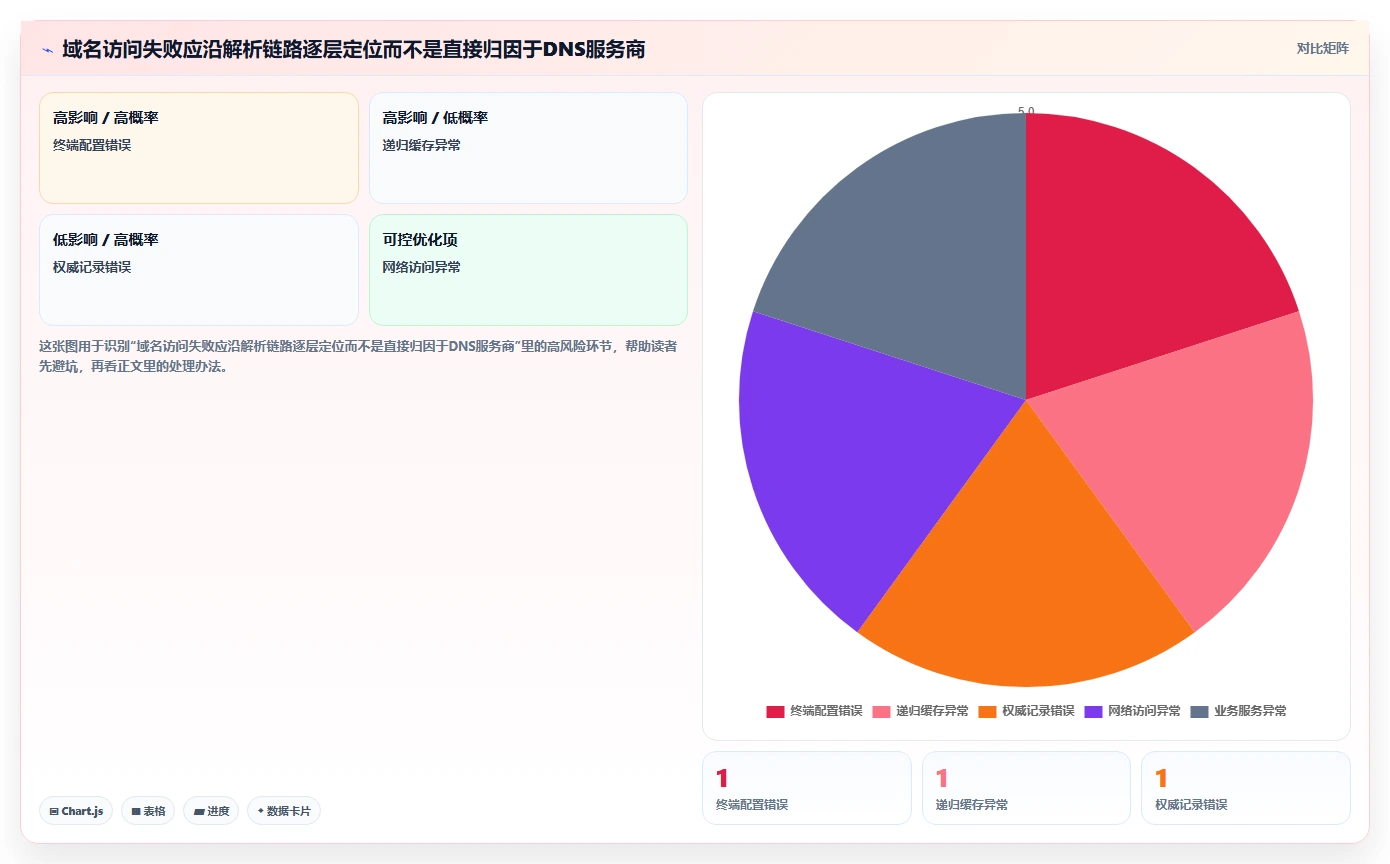Image resolution: width=1390 pixels, height=864 pixels.
Task: Click 权威记录错误 text in the matrix card
Action: (x=92, y=267)
